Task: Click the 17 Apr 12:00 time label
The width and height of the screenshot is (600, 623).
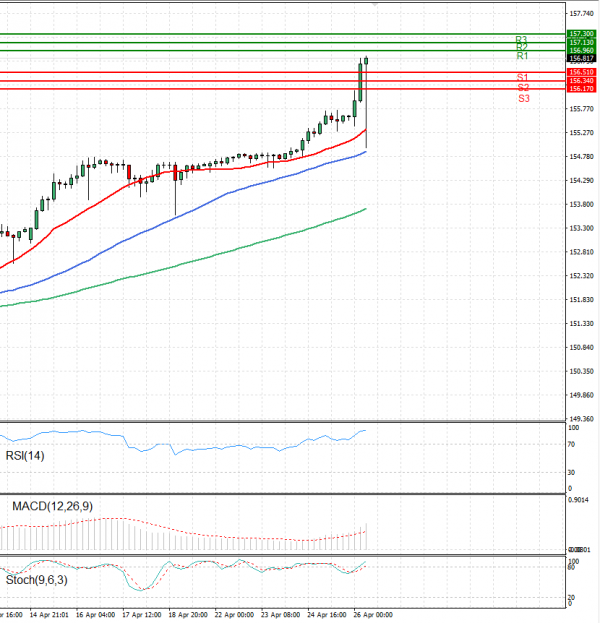Action: pyautogui.click(x=141, y=615)
